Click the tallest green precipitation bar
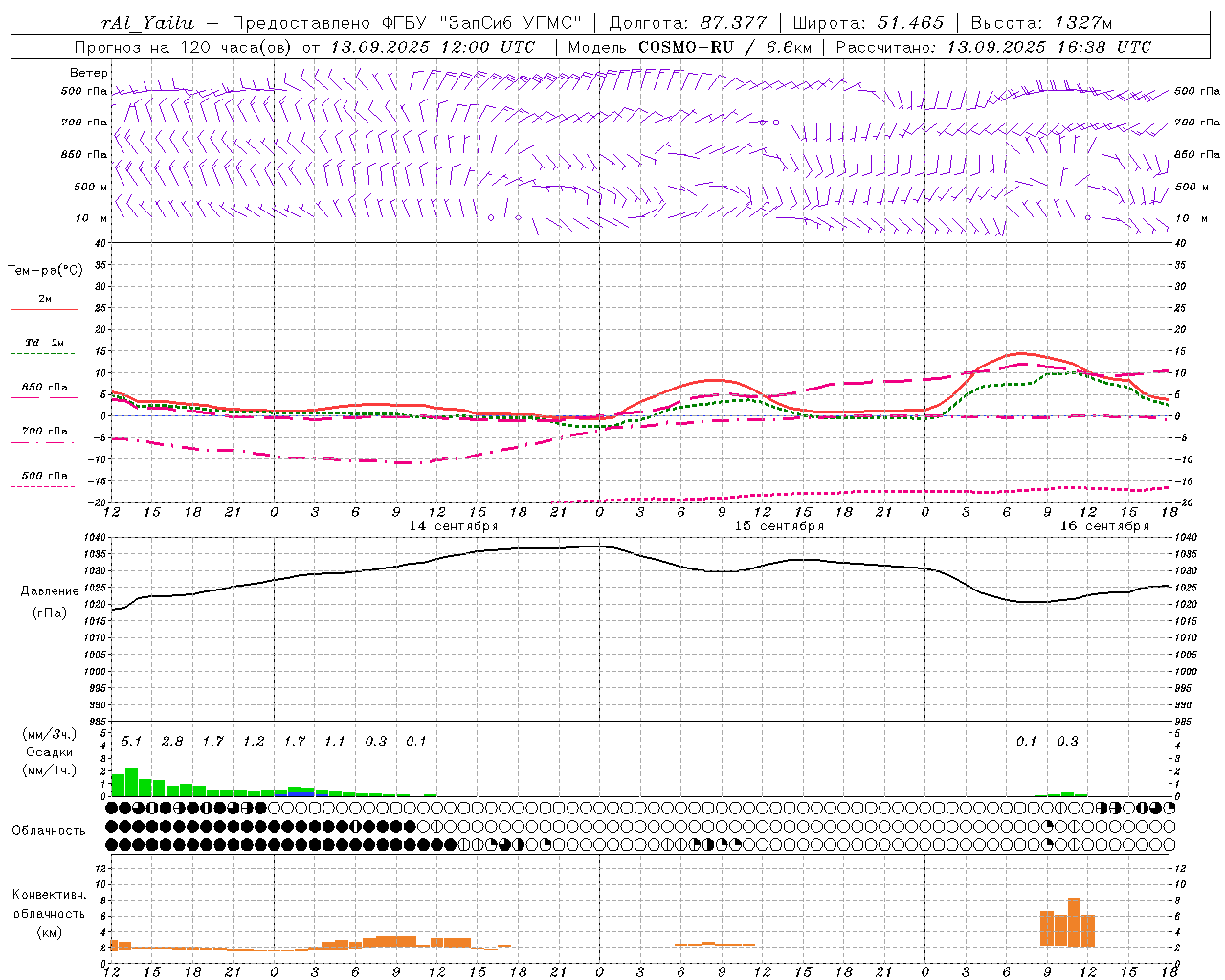Image resolution: width=1225 pixels, height=980 pixels. coord(132,782)
